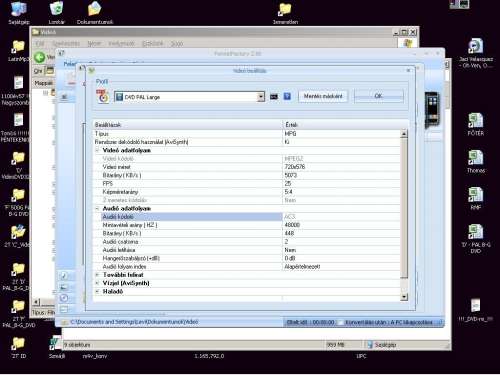Select the FŐTÉR spreadsheet desktop icon
The width and height of the screenshot is (500, 375).
[476, 124]
